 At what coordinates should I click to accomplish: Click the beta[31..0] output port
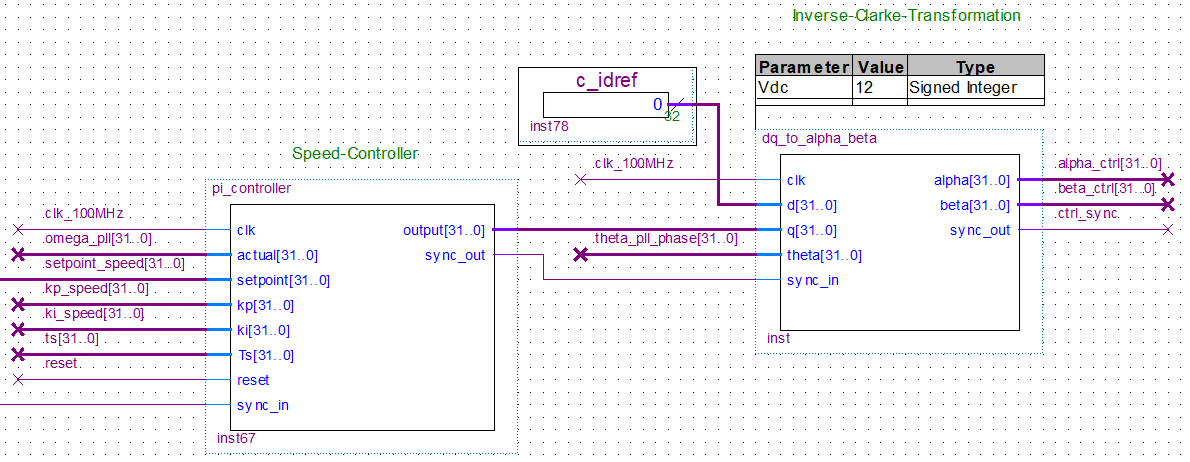point(974,205)
